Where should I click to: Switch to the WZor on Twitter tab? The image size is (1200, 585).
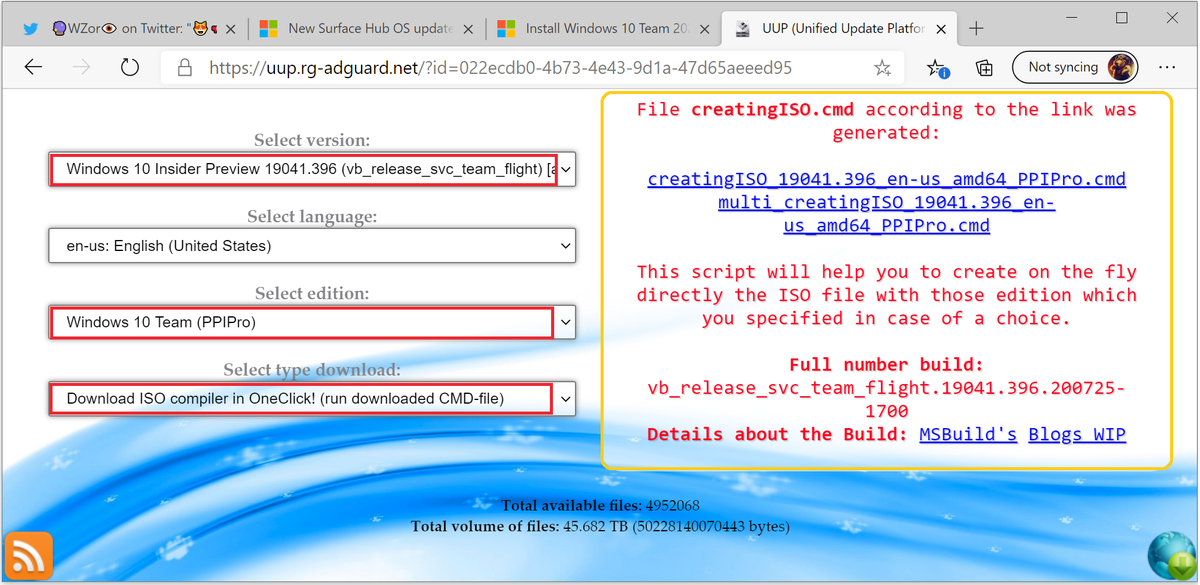130,28
